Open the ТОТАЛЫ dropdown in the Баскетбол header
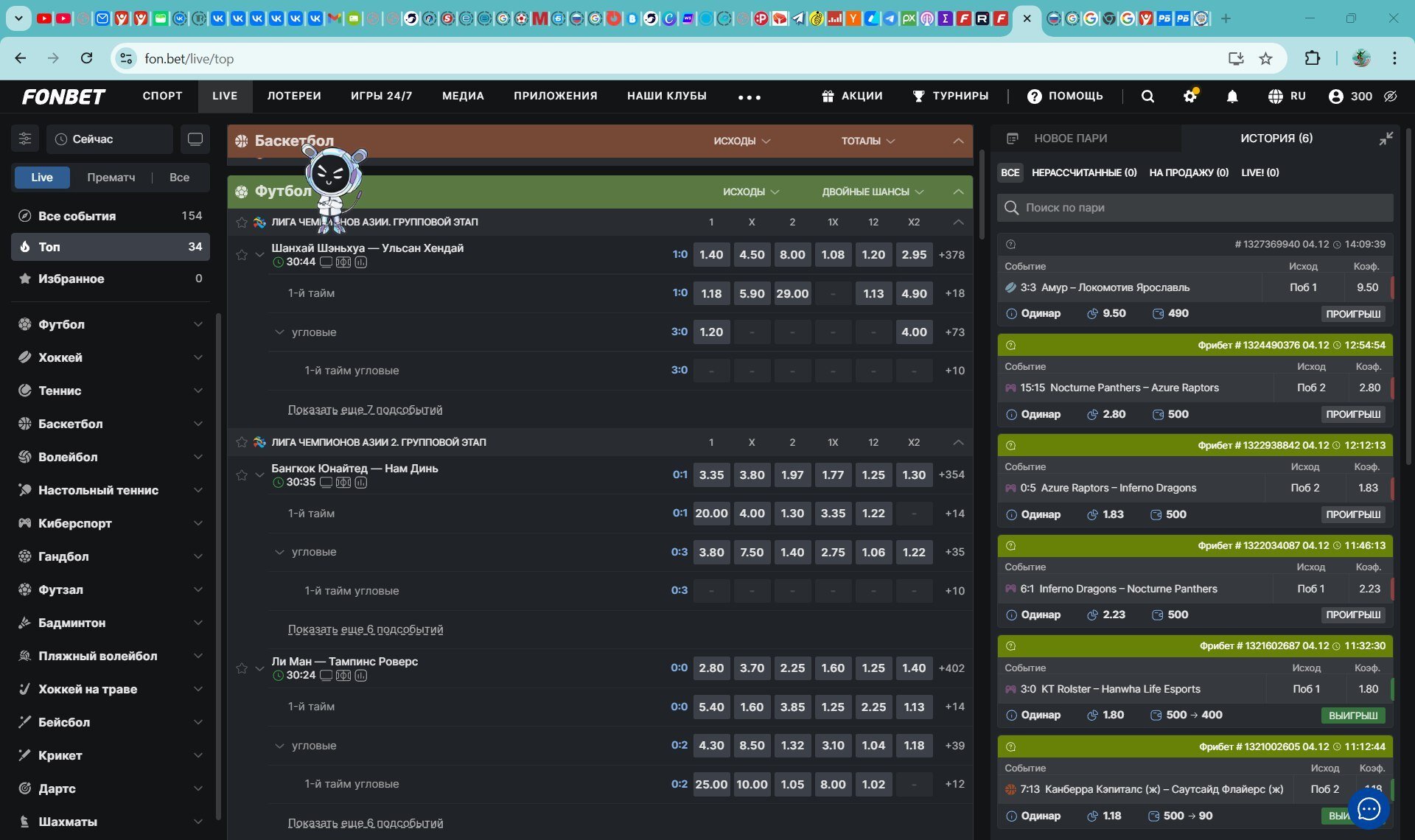 pos(867,141)
